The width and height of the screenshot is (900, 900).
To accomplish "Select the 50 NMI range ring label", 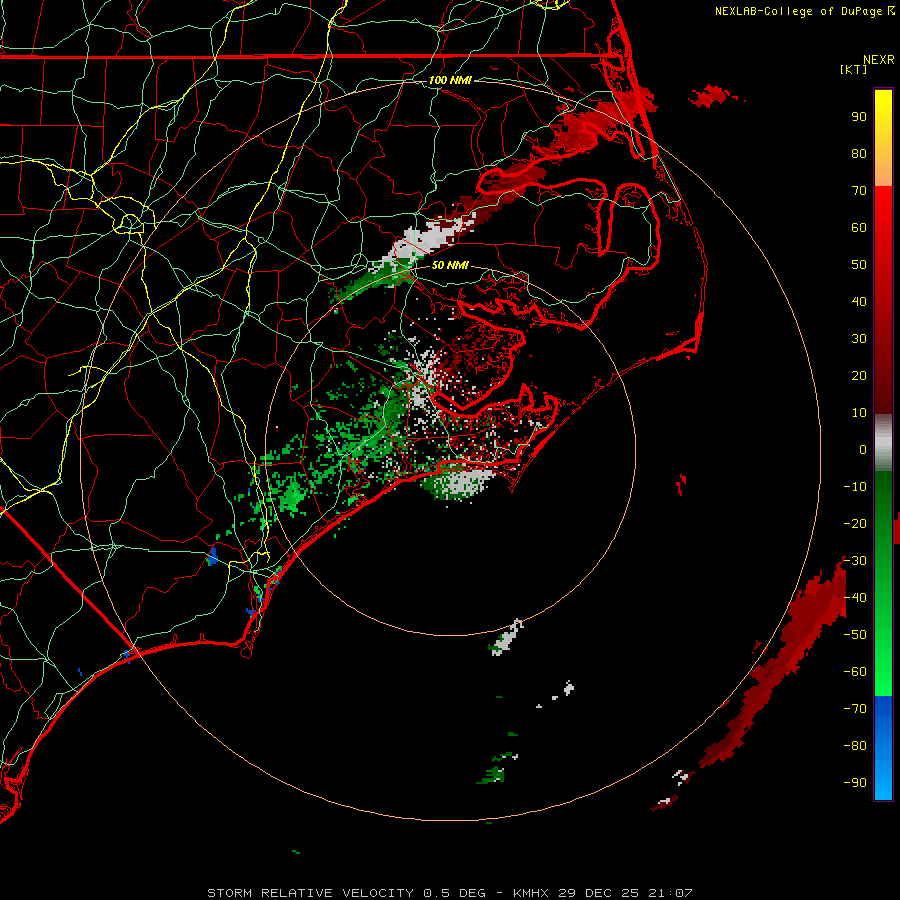I will pyautogui.click(x=450, y=265).
